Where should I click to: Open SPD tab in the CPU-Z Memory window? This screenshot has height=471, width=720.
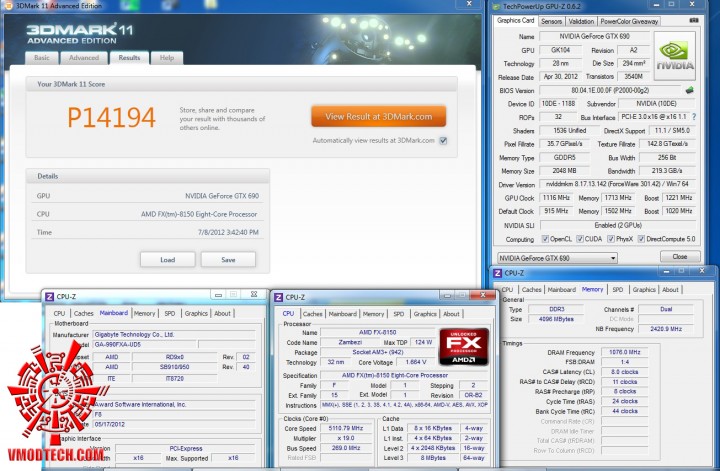pos(618,290)
